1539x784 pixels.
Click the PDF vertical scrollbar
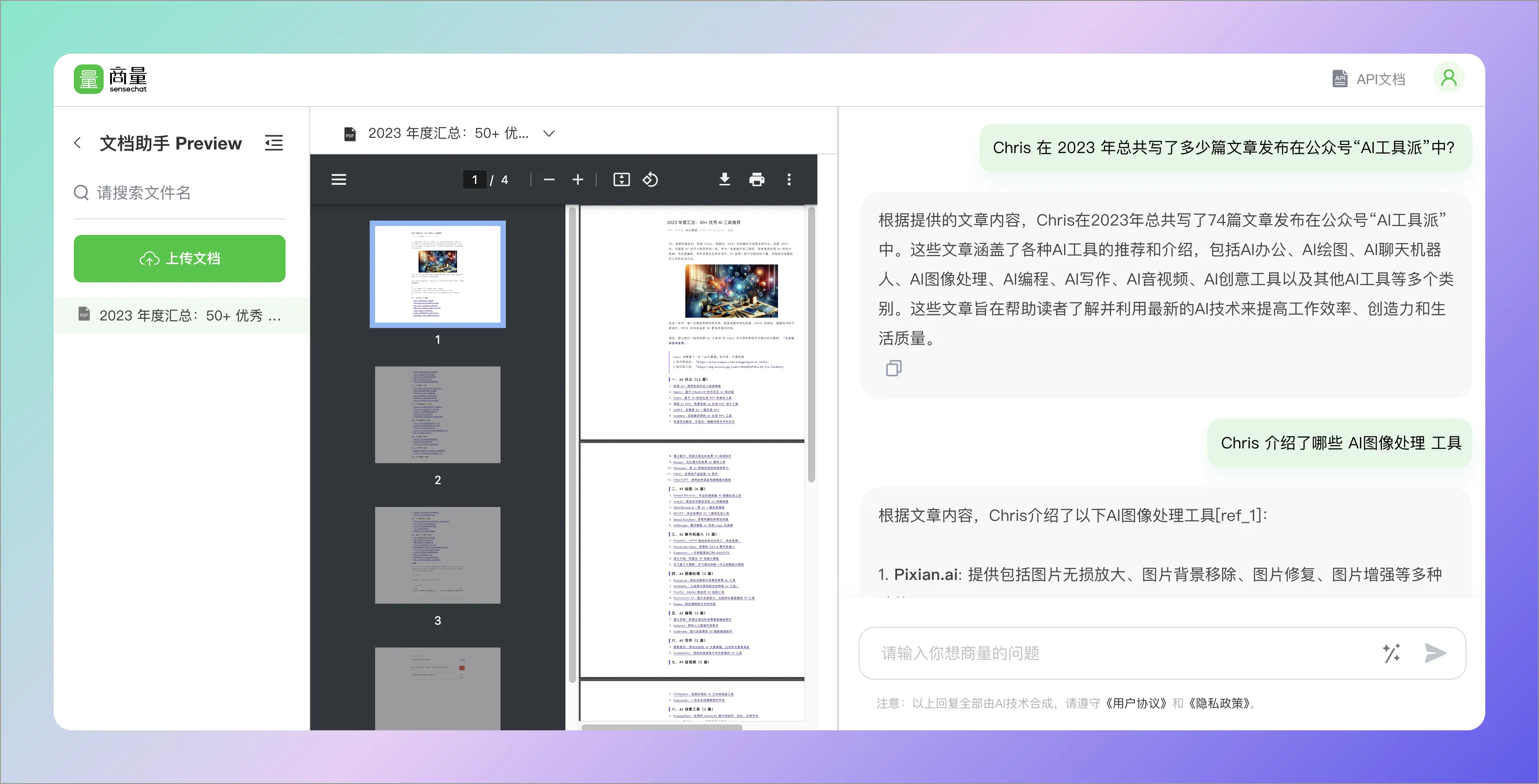coord(811,345)
